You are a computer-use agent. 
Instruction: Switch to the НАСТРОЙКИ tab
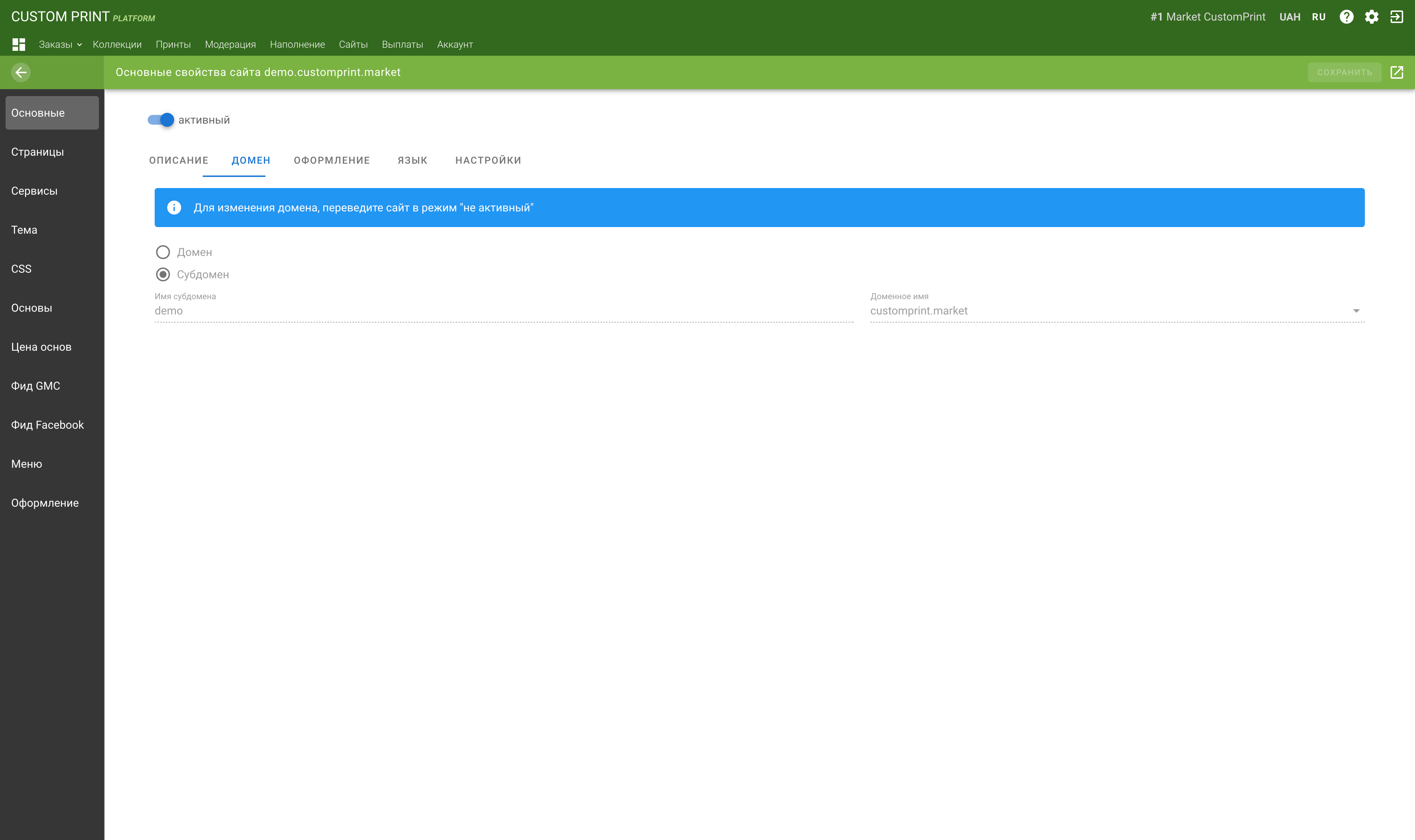point(488,161)
